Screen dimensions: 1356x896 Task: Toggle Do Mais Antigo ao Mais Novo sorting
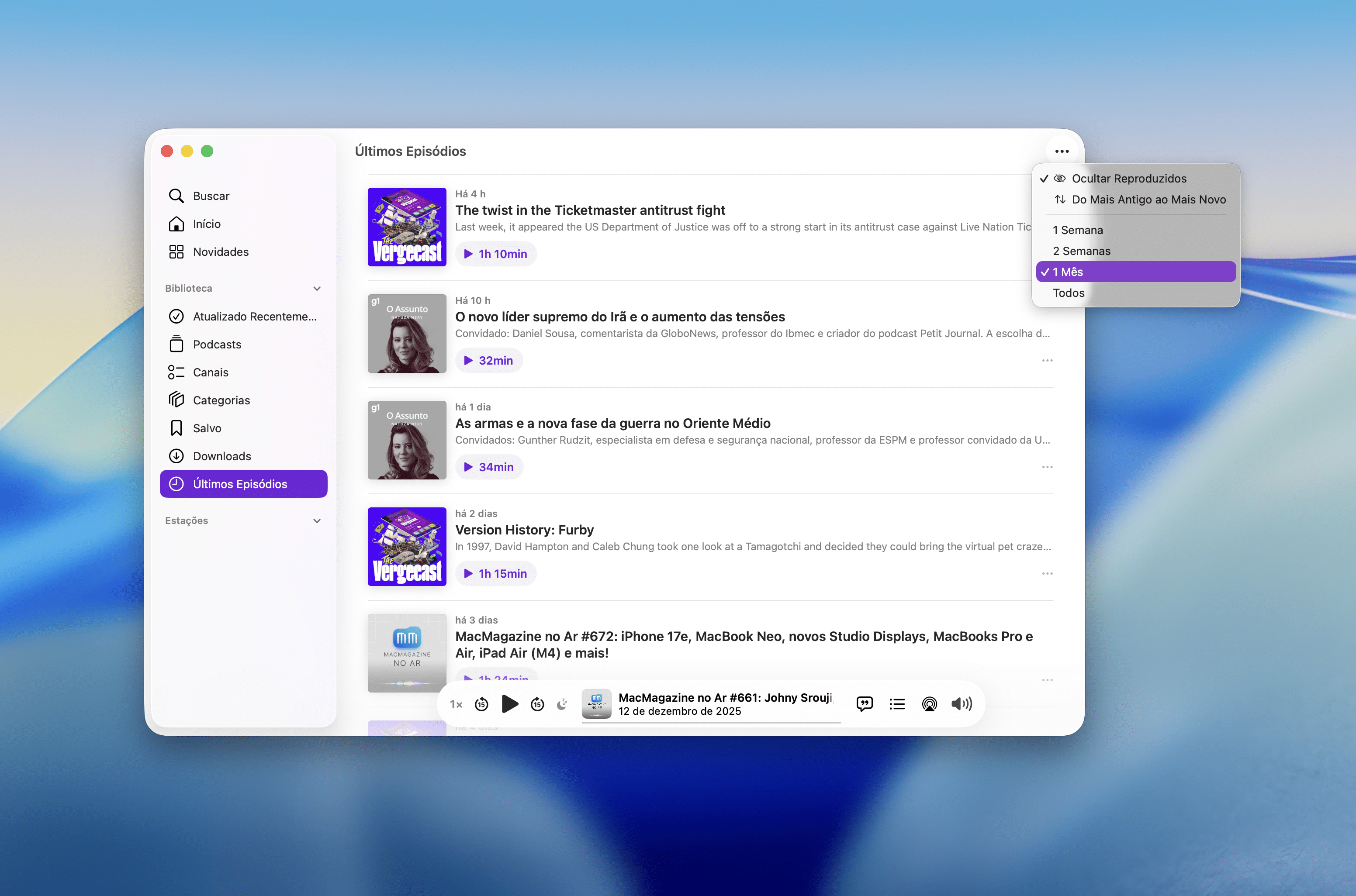[x=1148, y=200]
